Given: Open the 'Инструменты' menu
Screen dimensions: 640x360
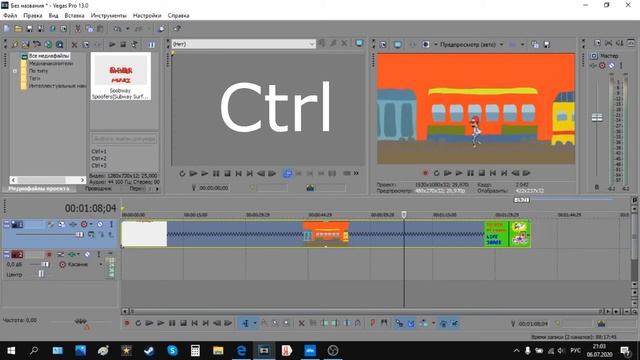Looking at the screenshot, I should 109,16.
